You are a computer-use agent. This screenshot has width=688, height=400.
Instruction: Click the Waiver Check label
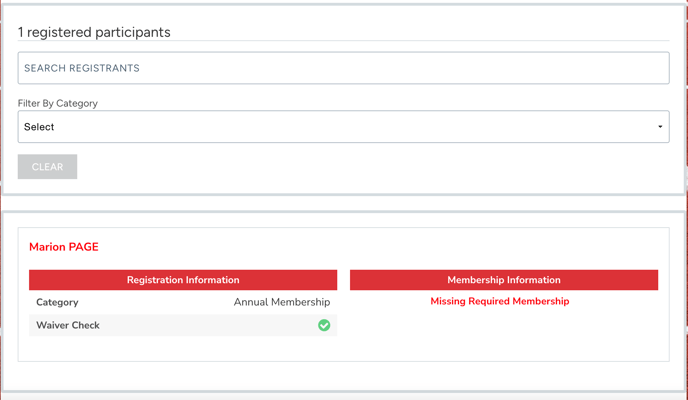click(x=68, y=325)
